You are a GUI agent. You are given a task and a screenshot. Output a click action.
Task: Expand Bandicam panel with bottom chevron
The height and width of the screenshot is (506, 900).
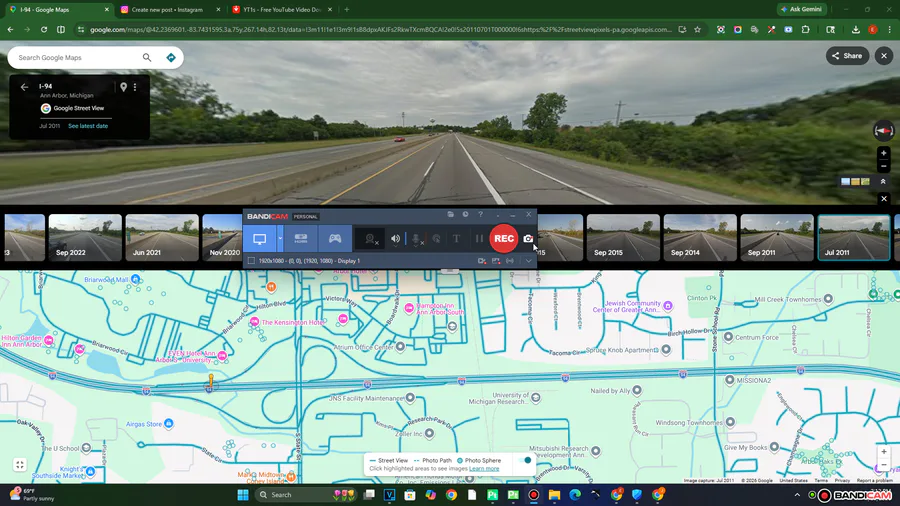pos(528,261)
